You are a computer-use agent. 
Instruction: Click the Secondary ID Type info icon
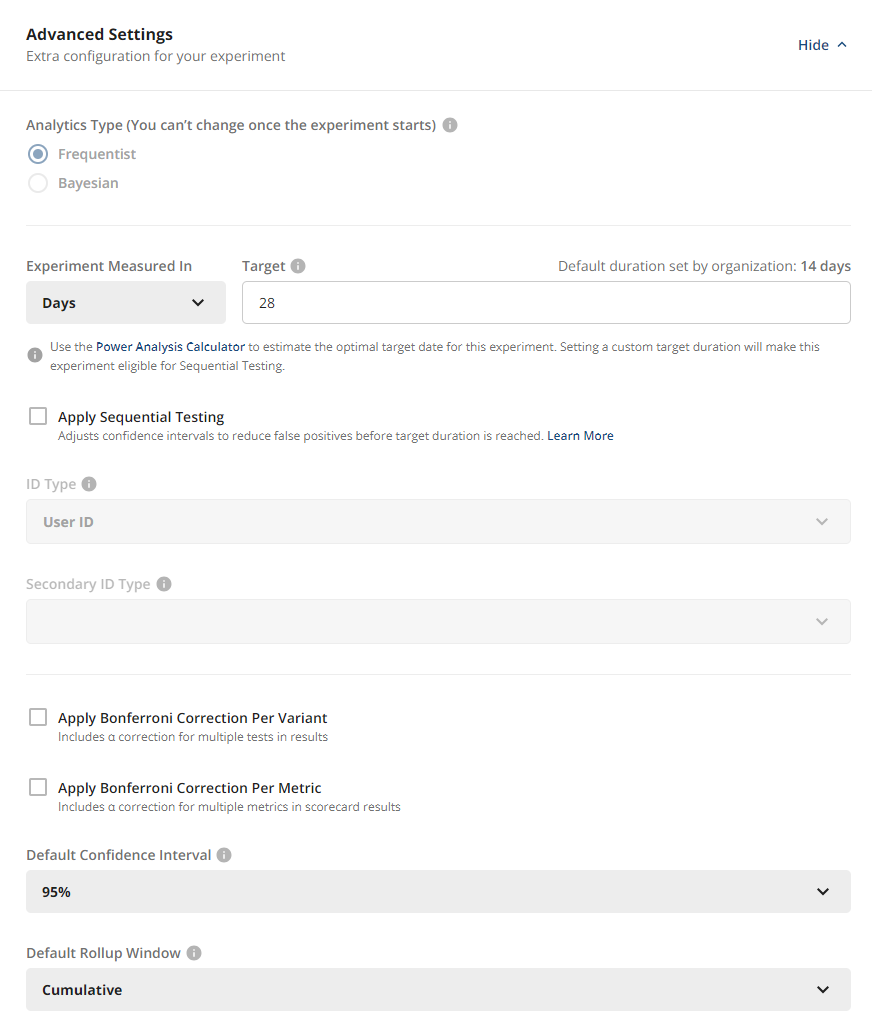pos(164,584)
